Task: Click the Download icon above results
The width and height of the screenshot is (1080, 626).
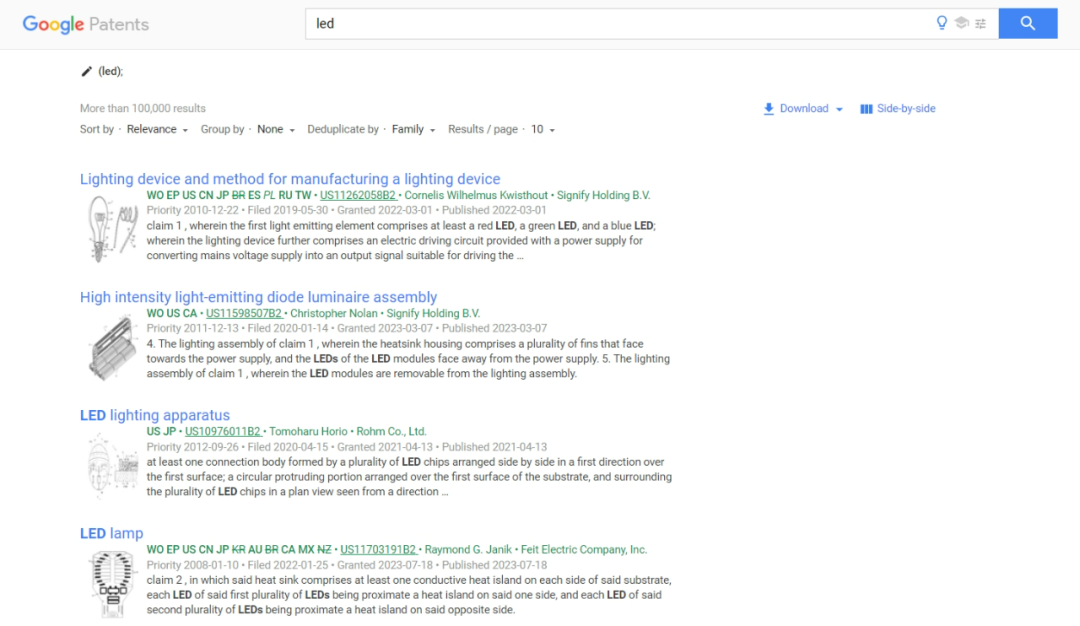Action: point(768,108)
